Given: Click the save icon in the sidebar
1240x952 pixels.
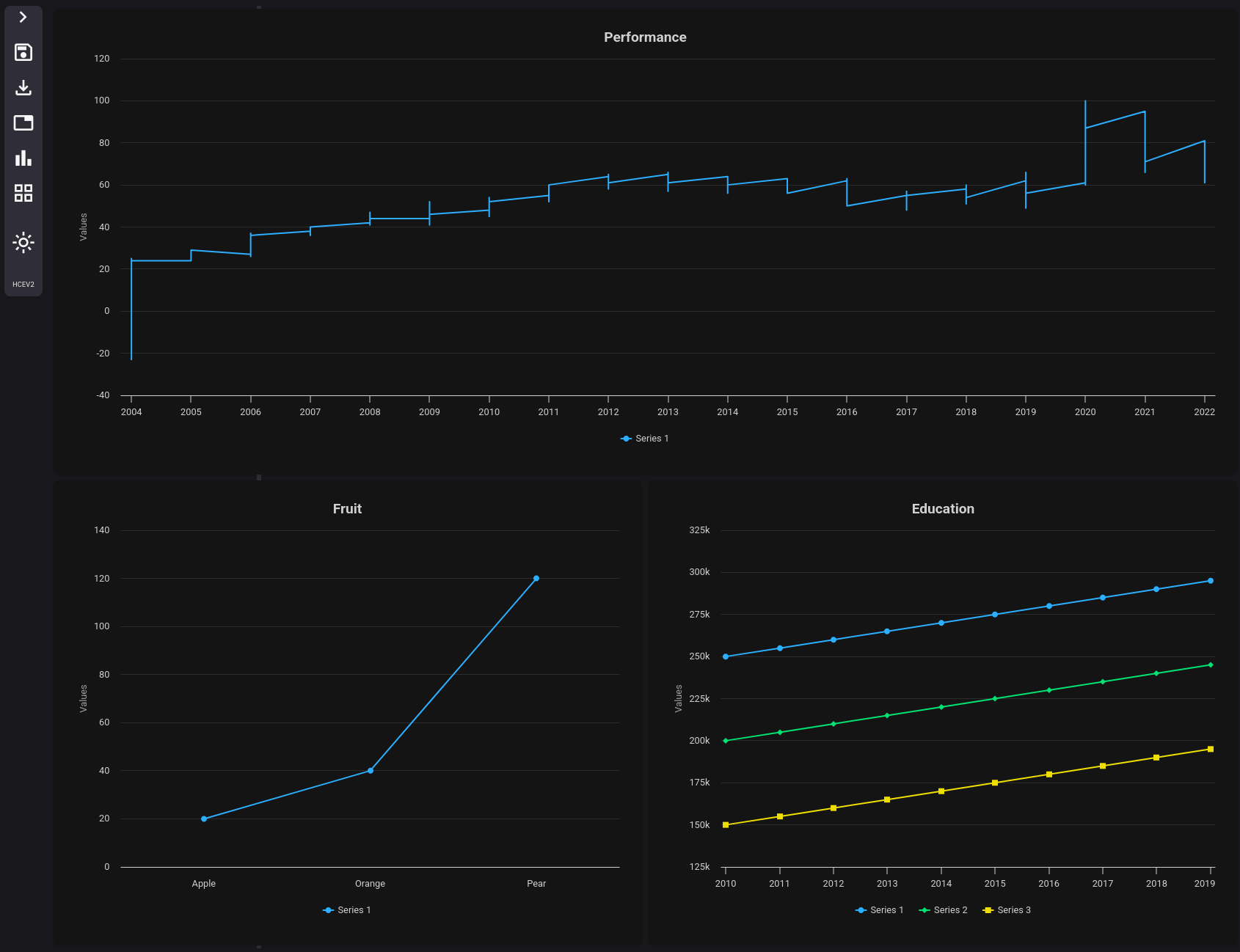Looking at the screenshot, I should tap(23, 52).
